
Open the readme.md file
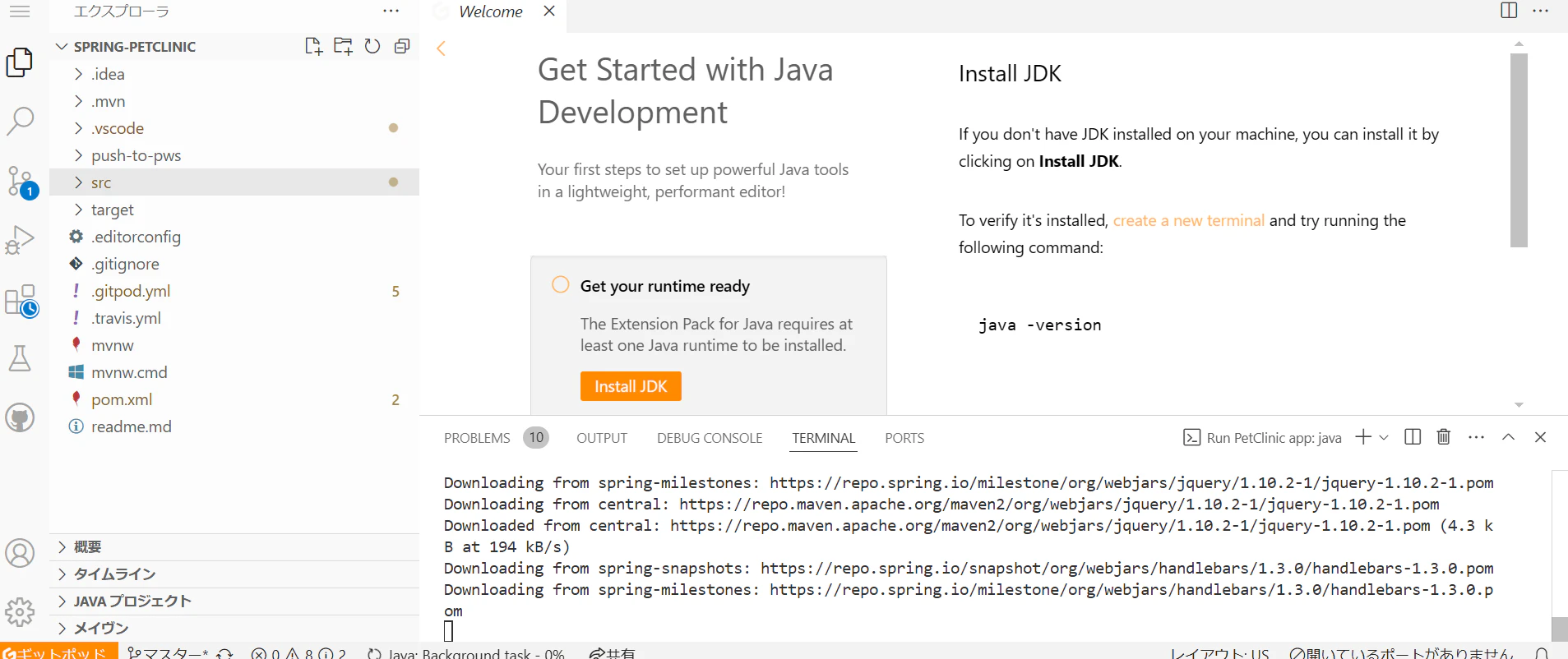tap(234, 426)
